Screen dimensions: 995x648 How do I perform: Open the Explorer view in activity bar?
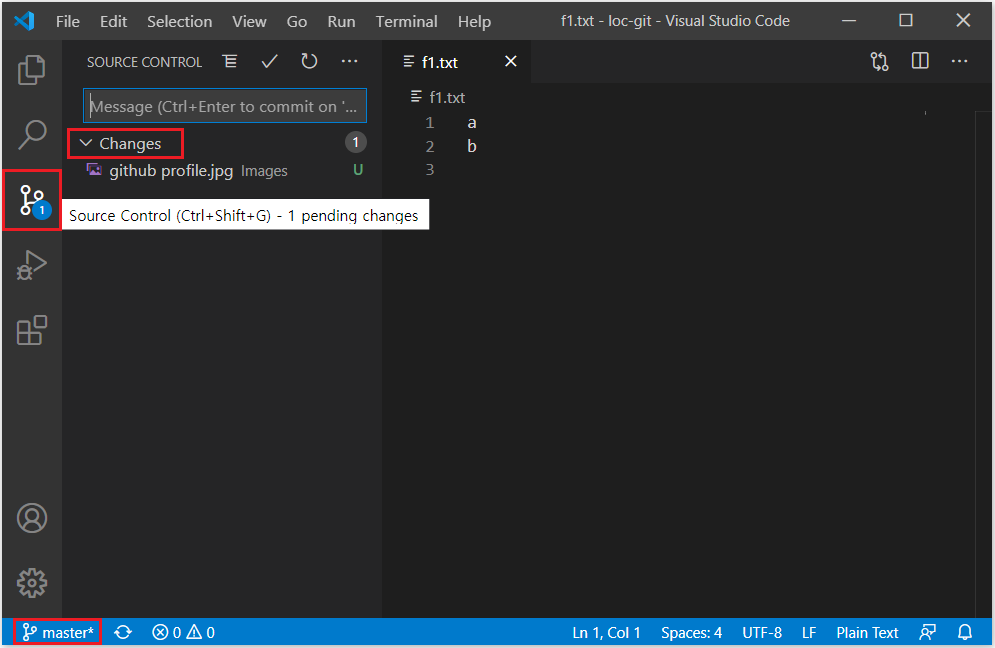pos(31,69)
